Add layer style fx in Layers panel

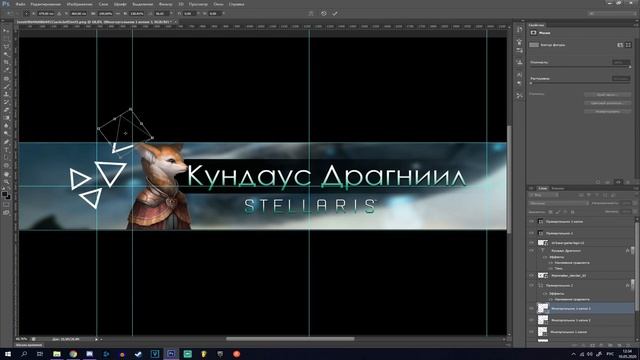pyautogui.click(x=584, y=345)
